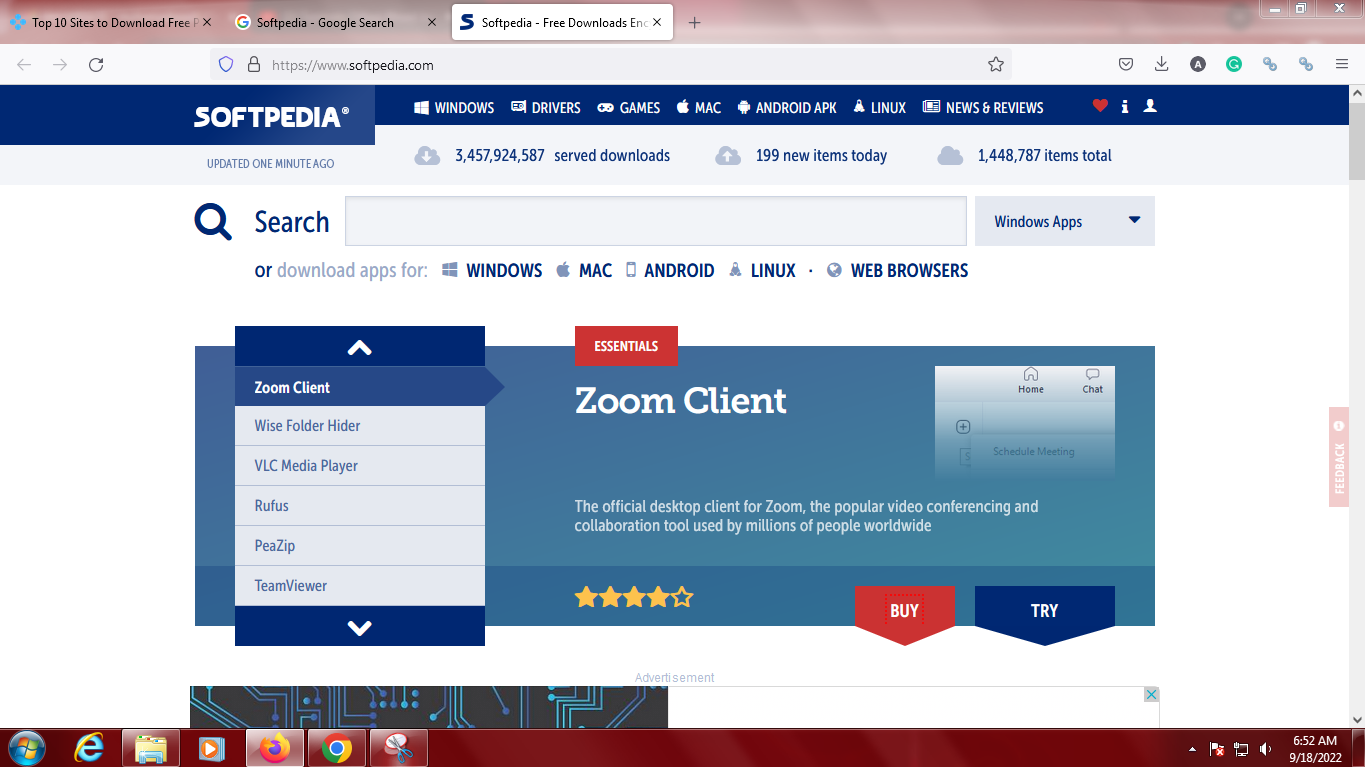1365x767 pixels.
Task: Click the blue TRY button
Action: pos(1044,611)
